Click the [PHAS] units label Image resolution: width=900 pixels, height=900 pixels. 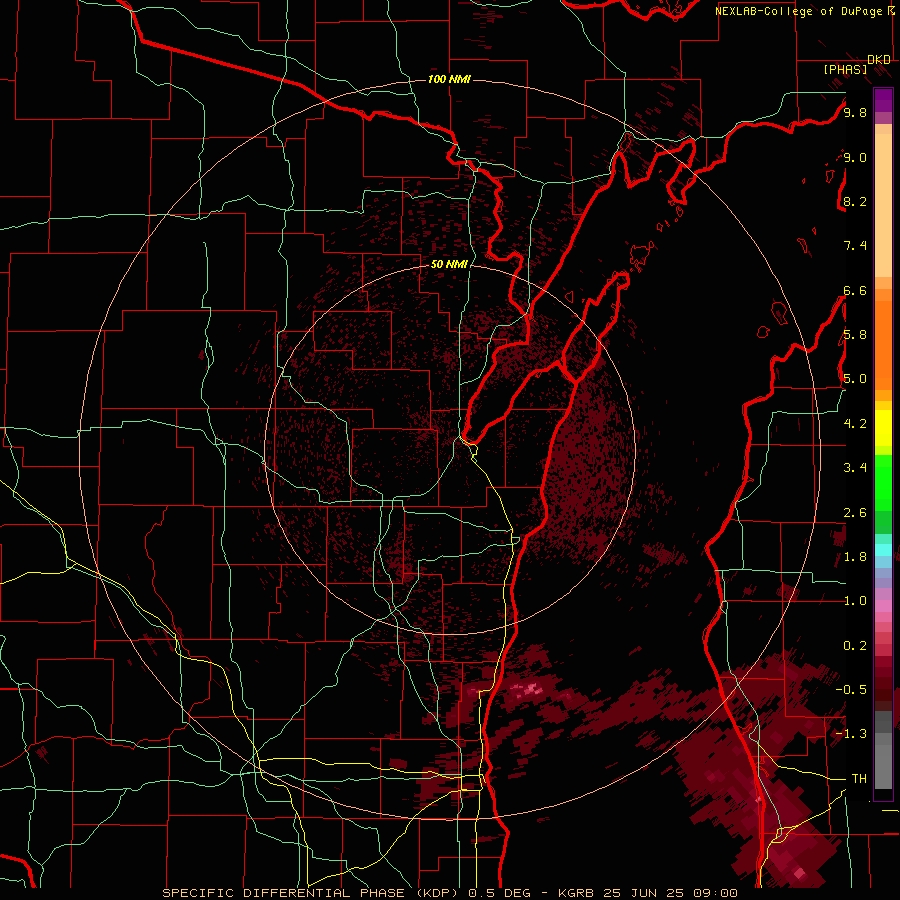coord(845,70)
